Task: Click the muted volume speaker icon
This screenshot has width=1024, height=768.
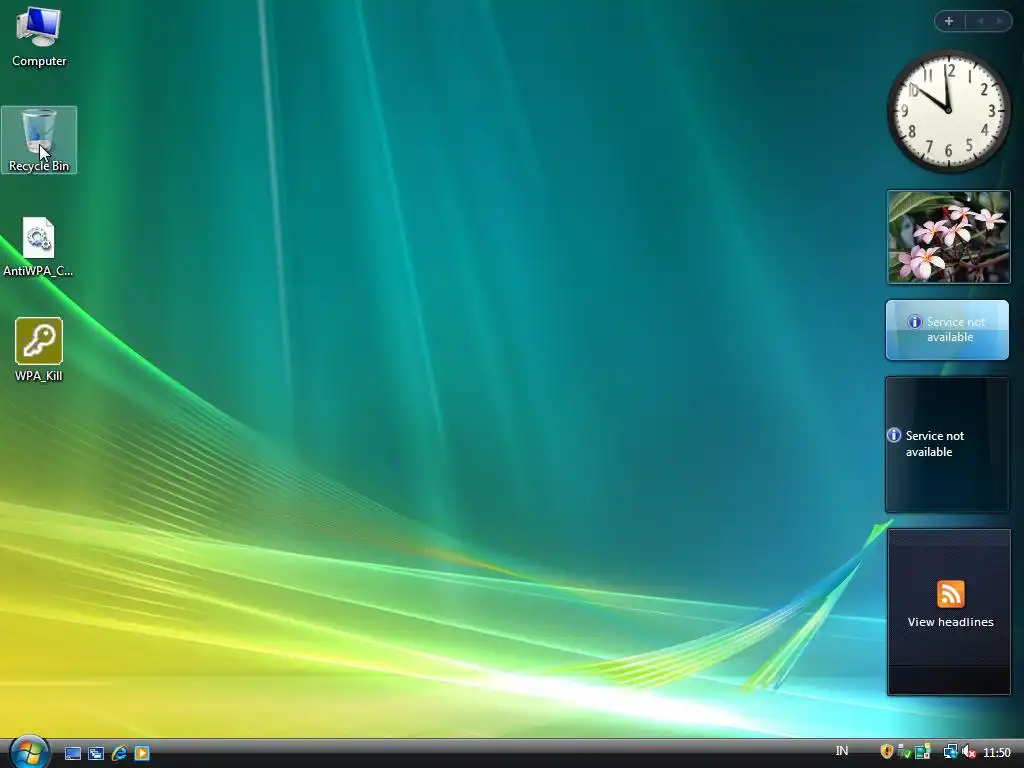Action: 968,752
